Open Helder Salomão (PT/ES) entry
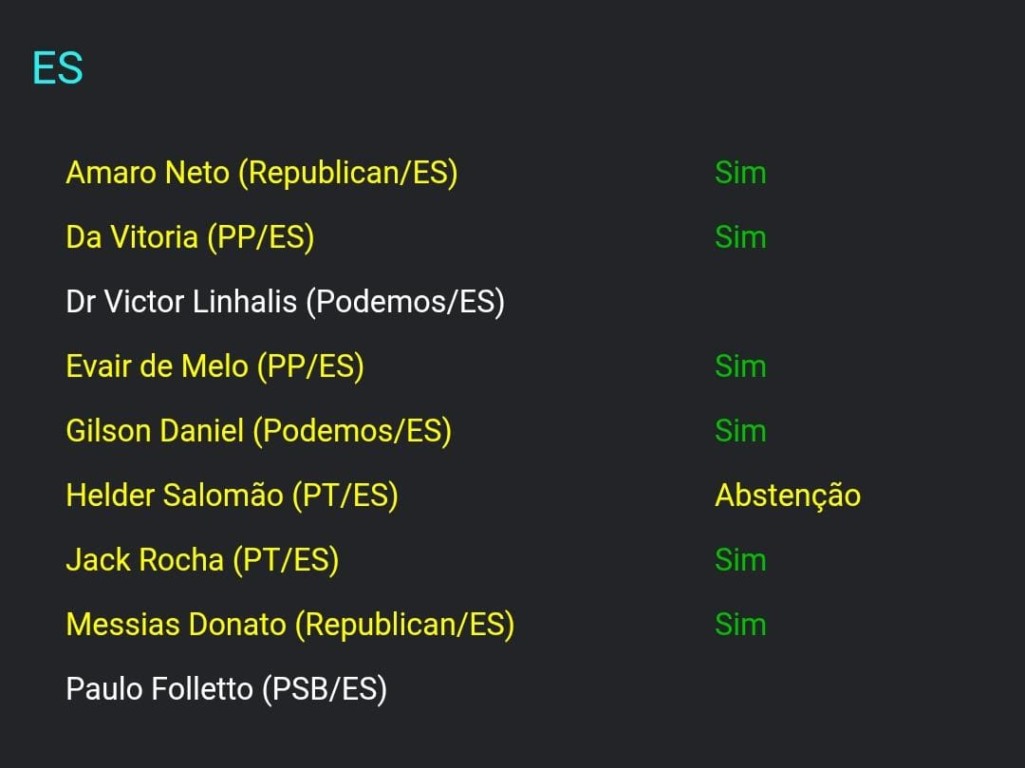 click(232, 495)
